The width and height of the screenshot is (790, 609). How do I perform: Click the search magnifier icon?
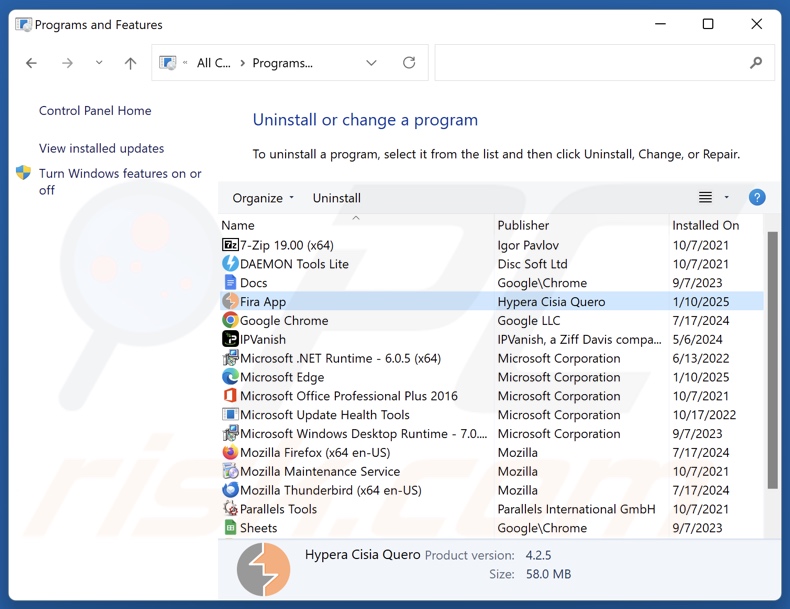pos(756,62)
